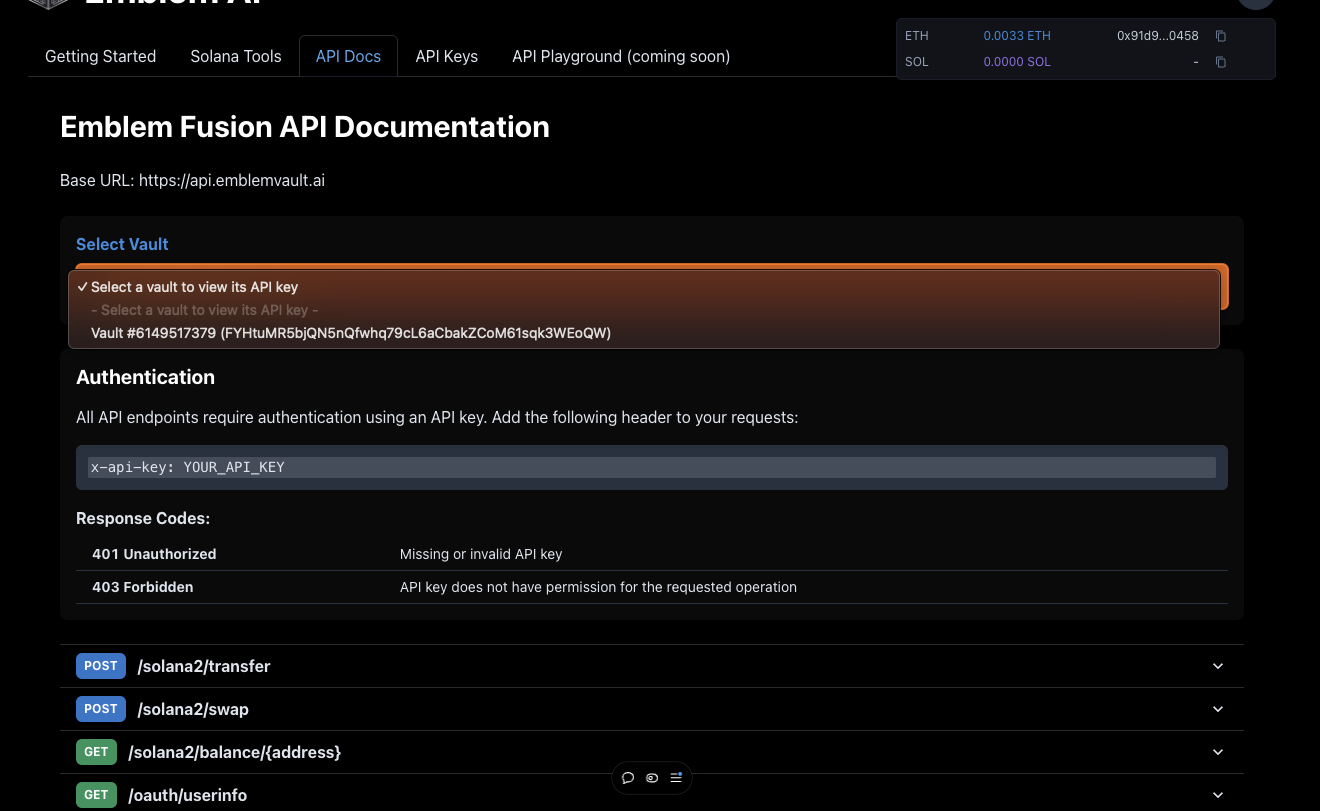The width and height of the screenshot is (1320, 811).
Task: Click the Authentication section heading
Action: 145,377
